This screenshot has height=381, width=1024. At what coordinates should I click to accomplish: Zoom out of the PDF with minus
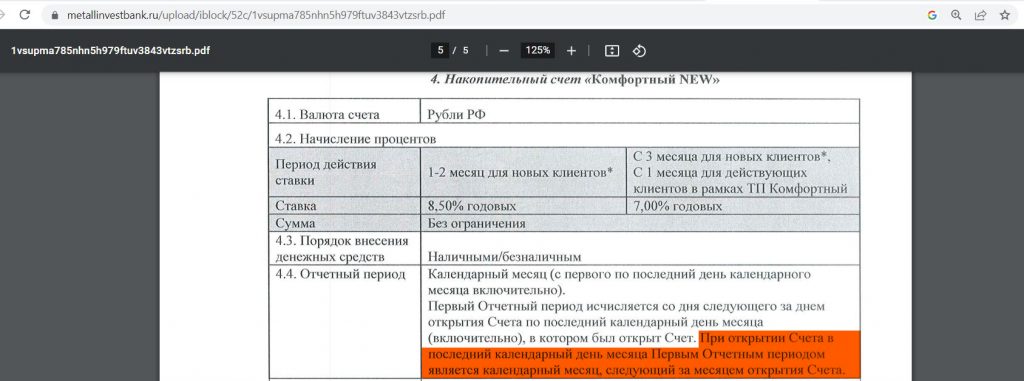coord(504,50)
